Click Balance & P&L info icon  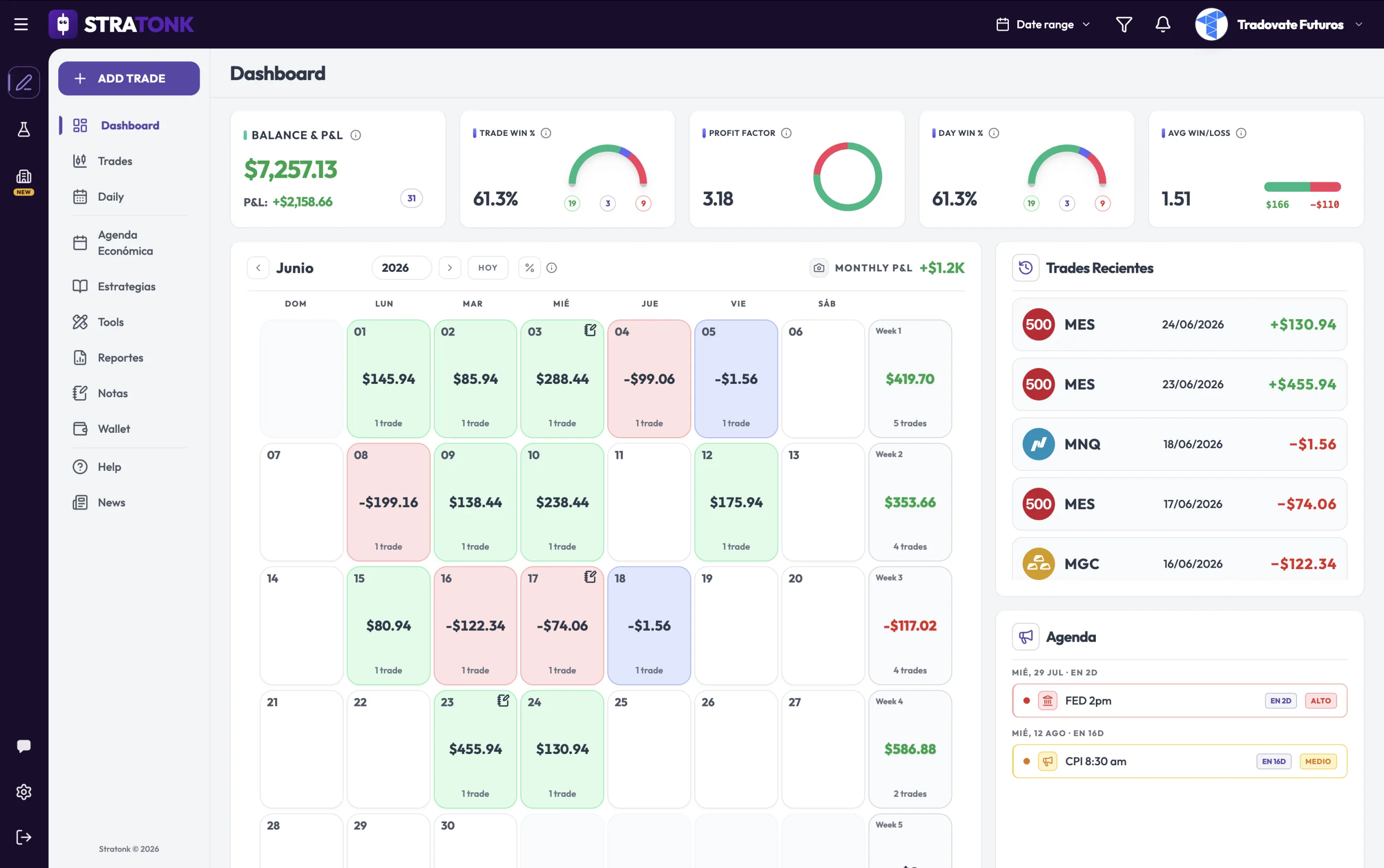coord(355,135)
